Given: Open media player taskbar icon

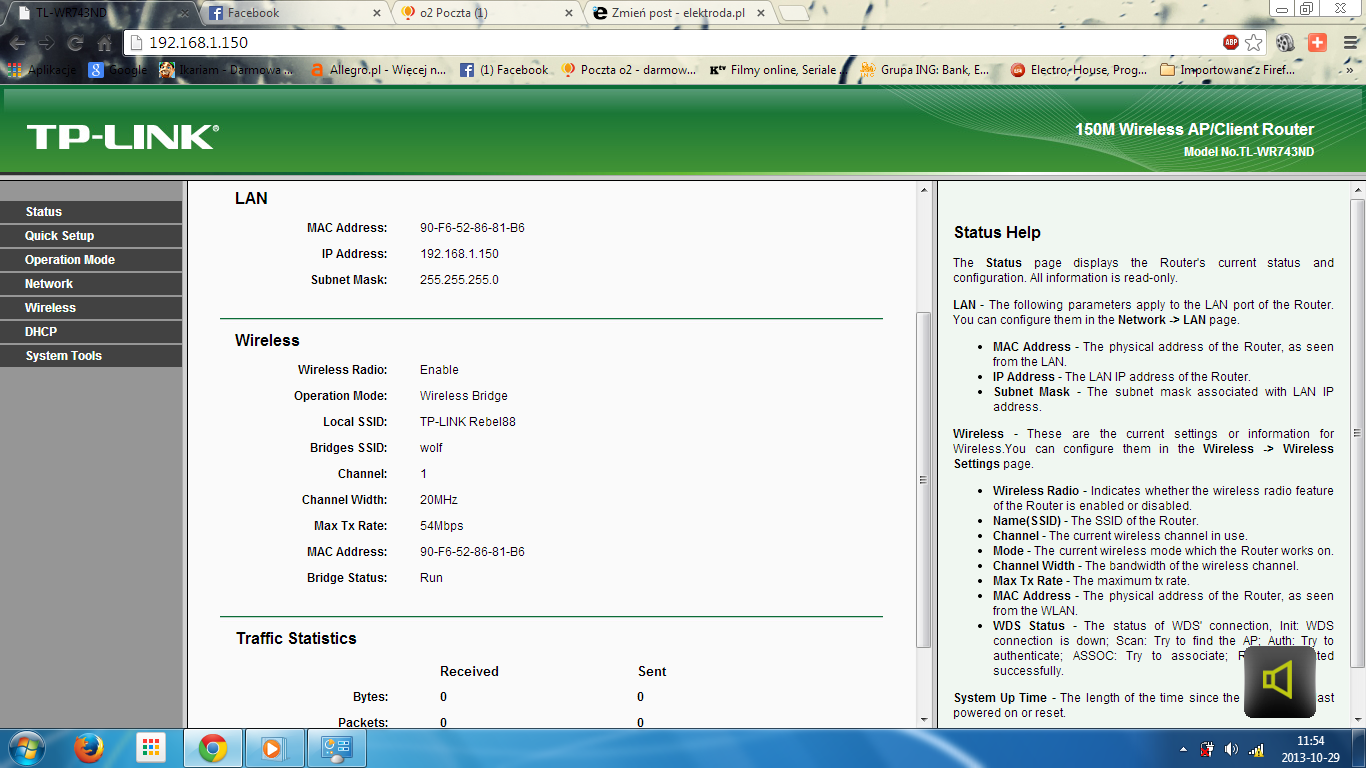Looking at the screenshot, I should coord(273,748).
